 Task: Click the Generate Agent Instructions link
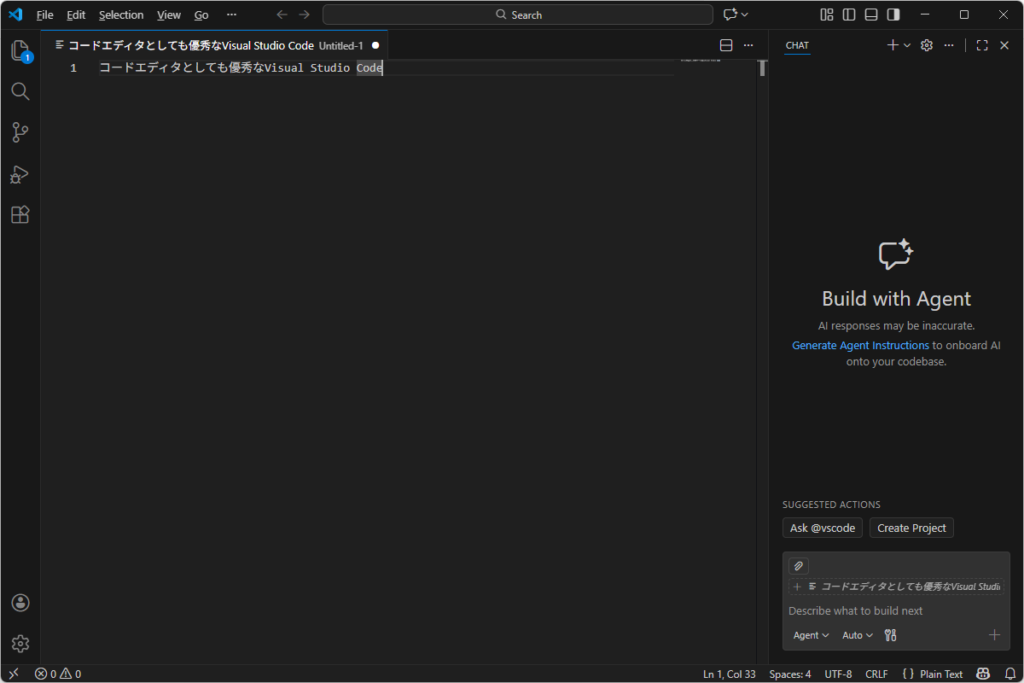860,345
